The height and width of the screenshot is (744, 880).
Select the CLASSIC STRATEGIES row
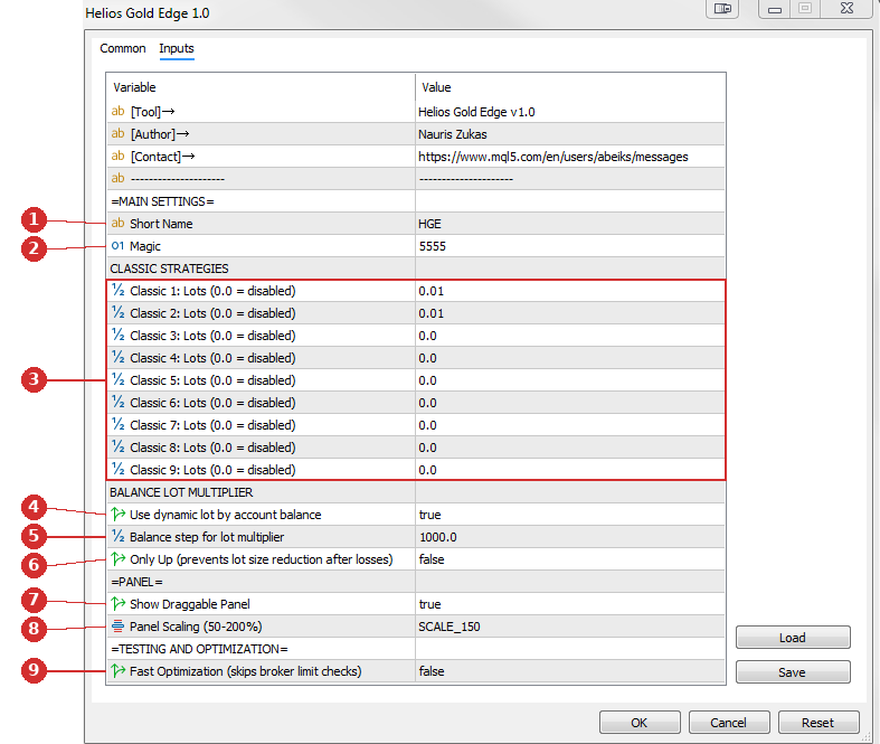(x=415, y=268)
